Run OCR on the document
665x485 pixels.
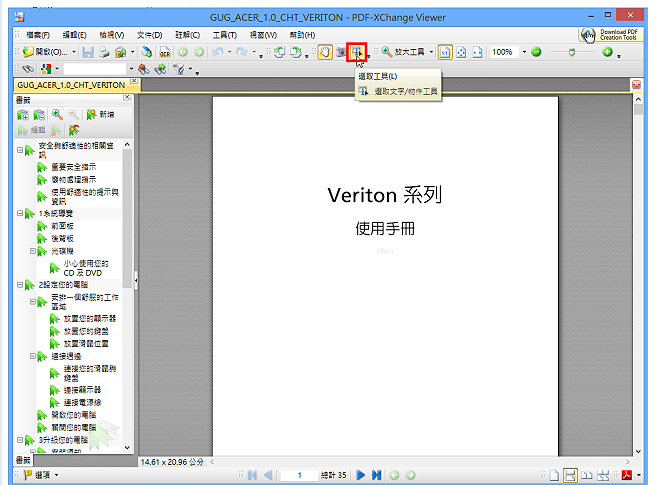tap(165, 52)
